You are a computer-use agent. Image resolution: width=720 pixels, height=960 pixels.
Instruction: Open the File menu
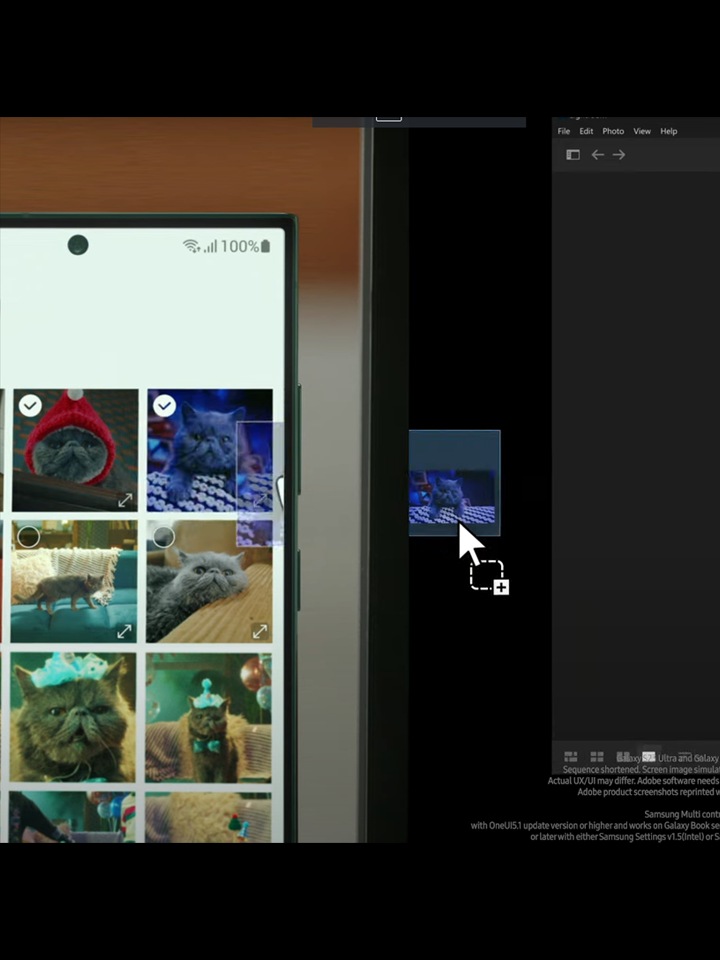(x=564, y=131)
